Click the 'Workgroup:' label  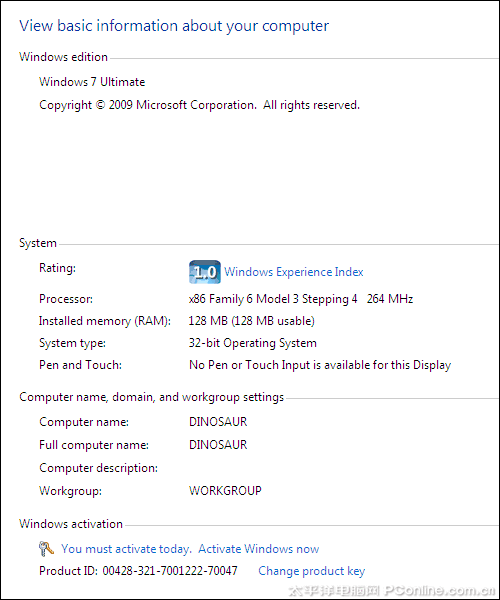(70, 491)
